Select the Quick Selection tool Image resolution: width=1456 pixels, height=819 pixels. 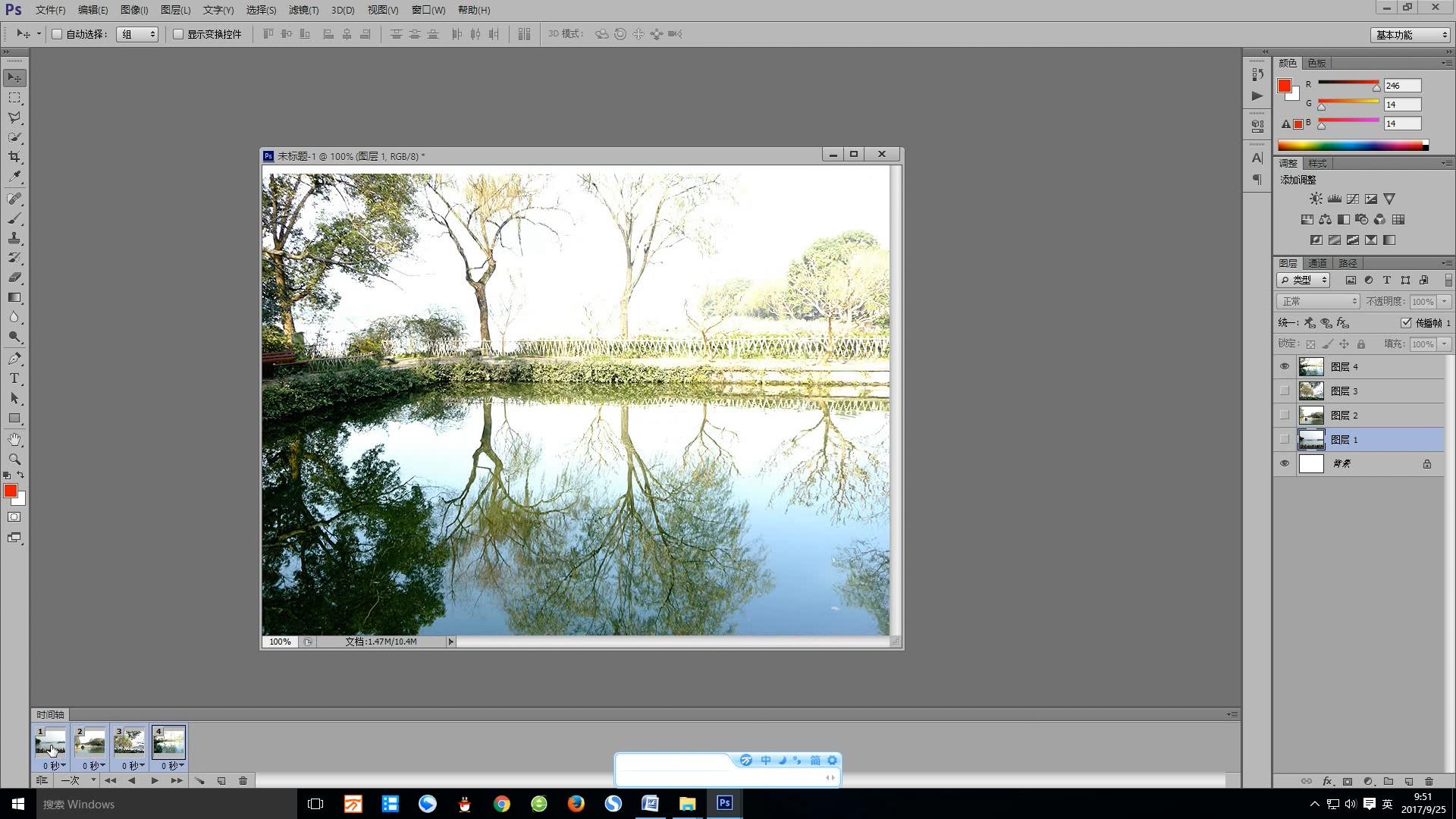pos(14,137)
